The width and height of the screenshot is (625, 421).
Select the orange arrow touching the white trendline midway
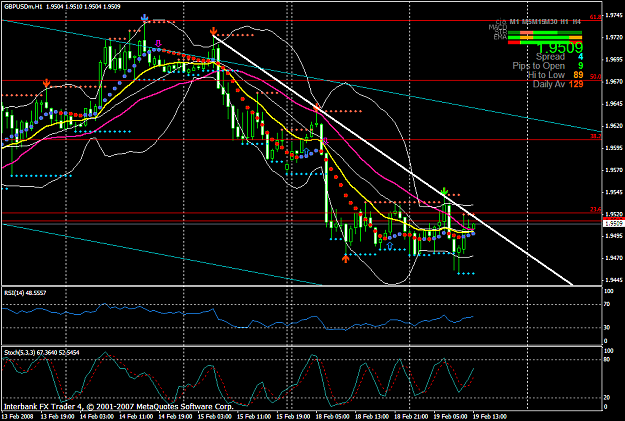coord(317,107)
